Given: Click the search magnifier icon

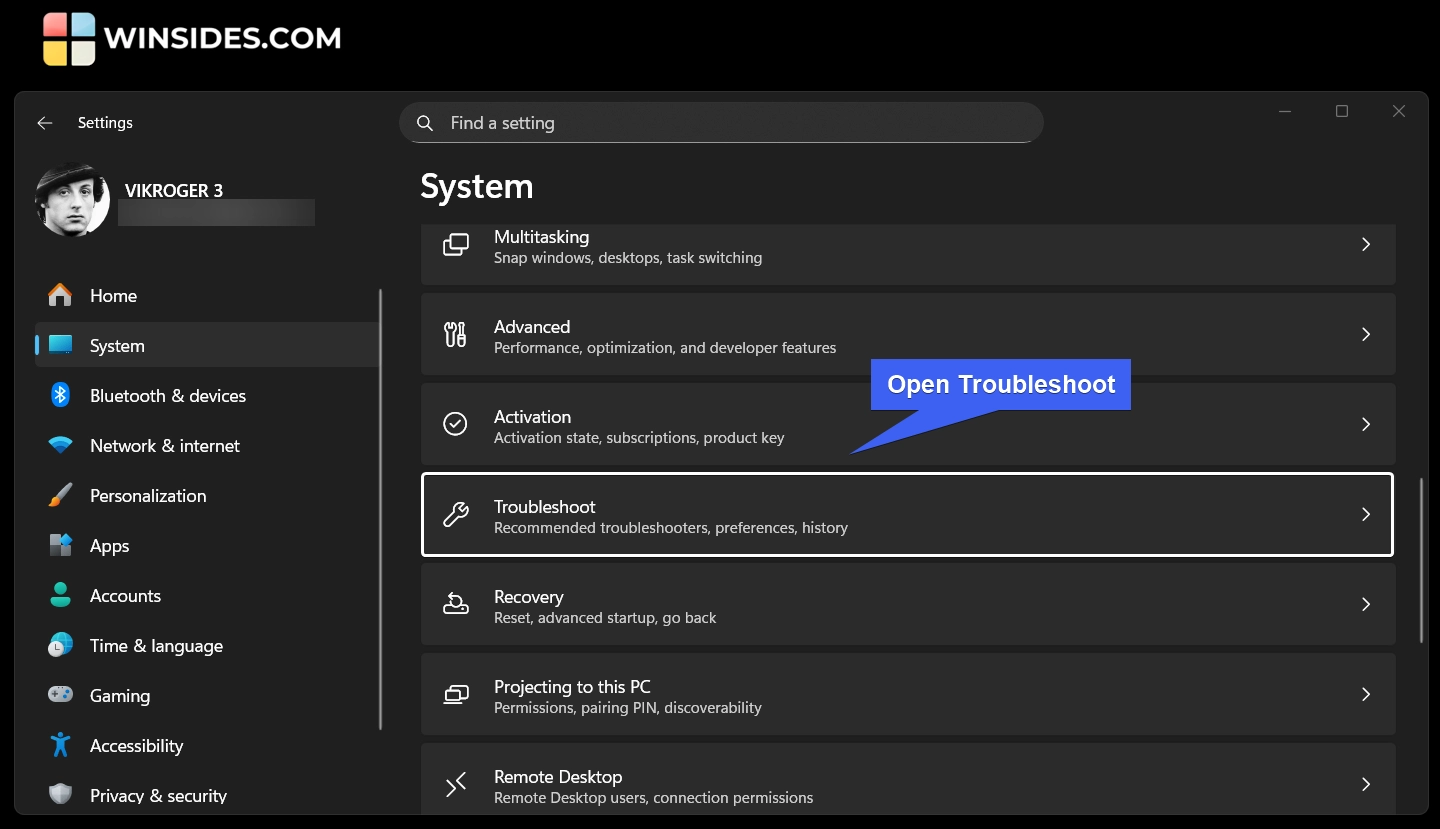Looking at the screenshot, I should click(425, 123).
